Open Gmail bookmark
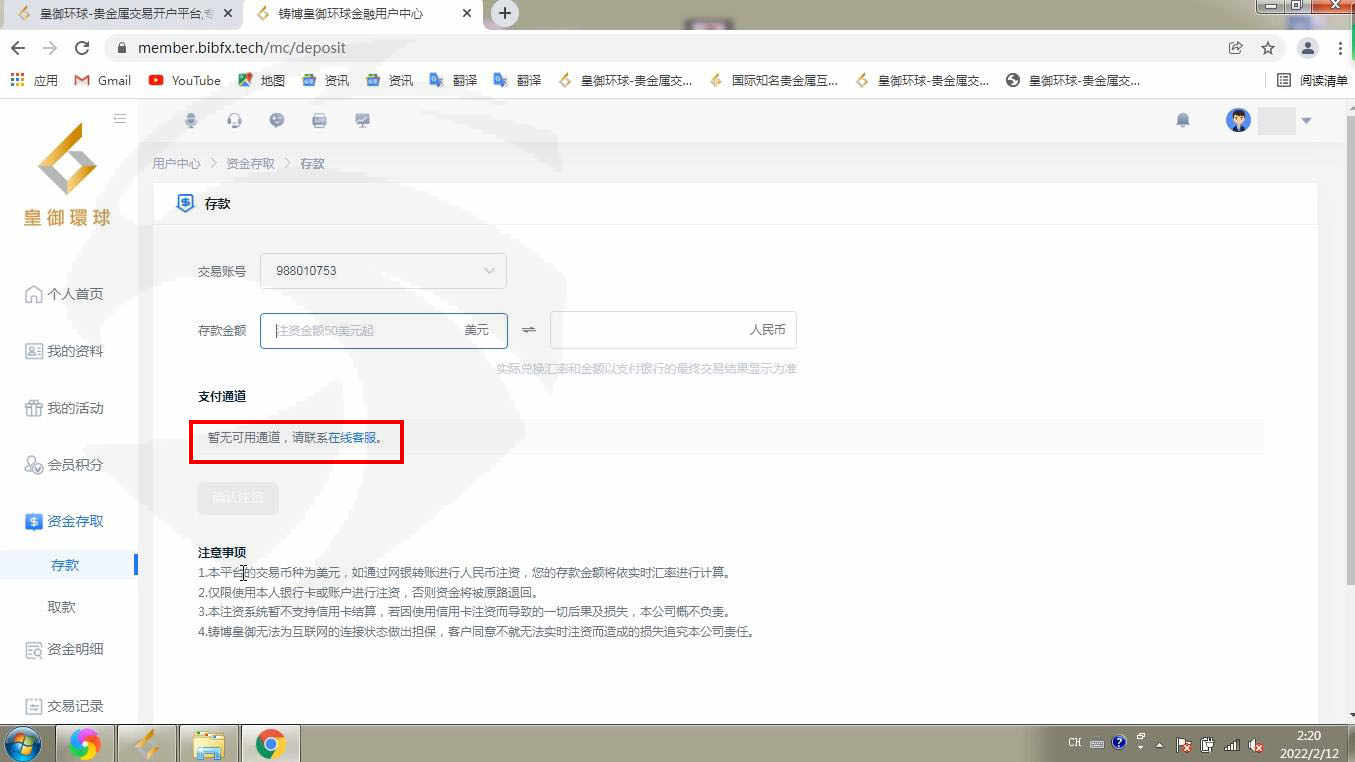 (103, 81)
